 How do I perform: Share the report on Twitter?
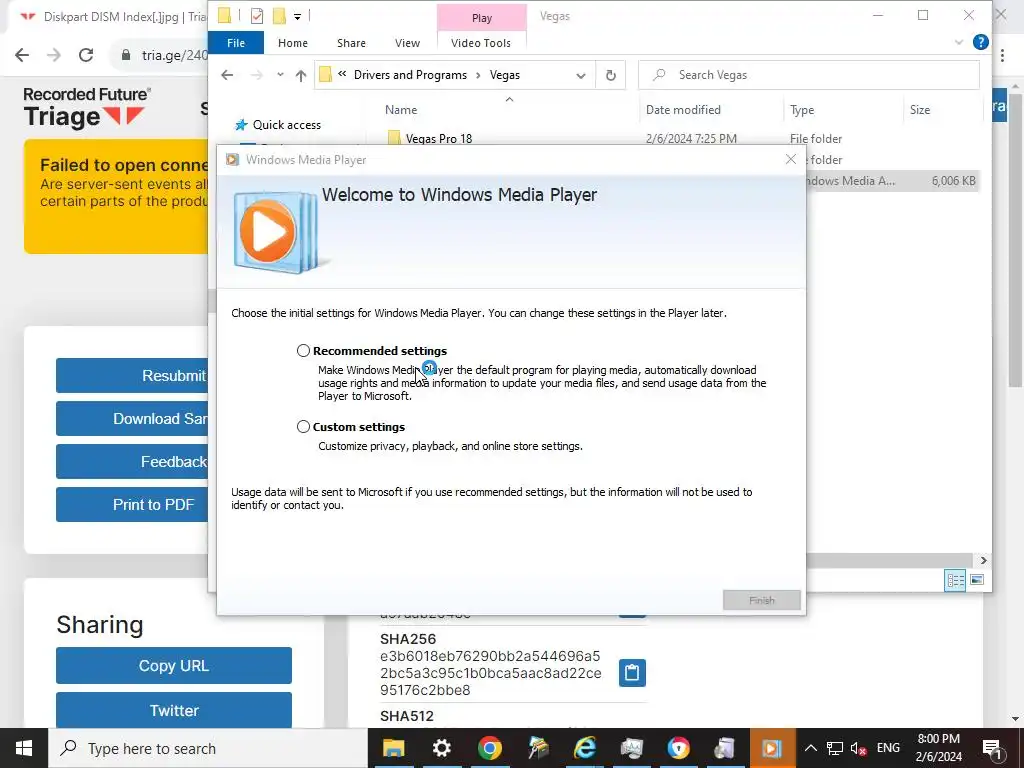click(x=174, y=711)
